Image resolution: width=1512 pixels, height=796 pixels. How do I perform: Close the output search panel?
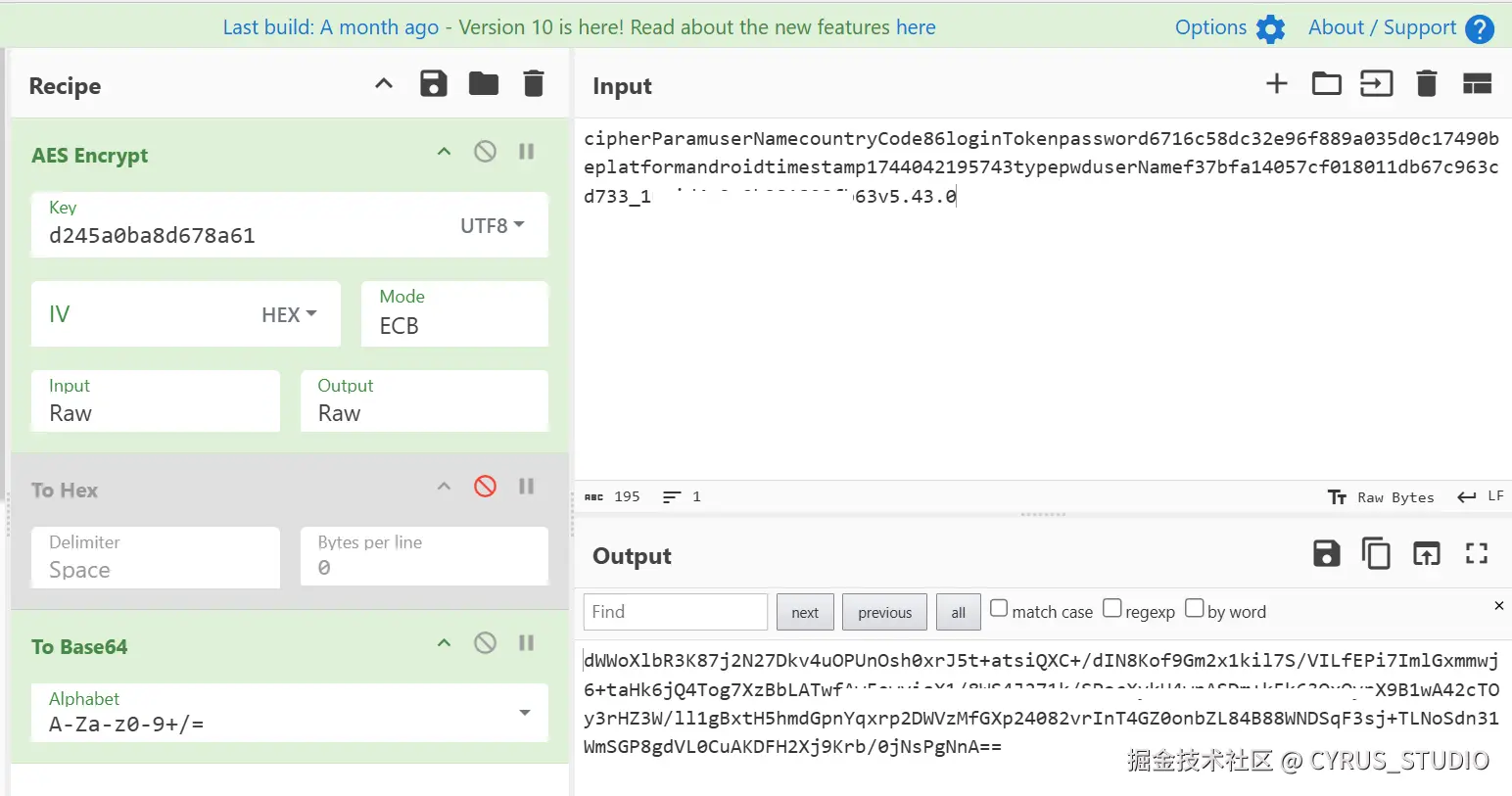coord(1498,606)
